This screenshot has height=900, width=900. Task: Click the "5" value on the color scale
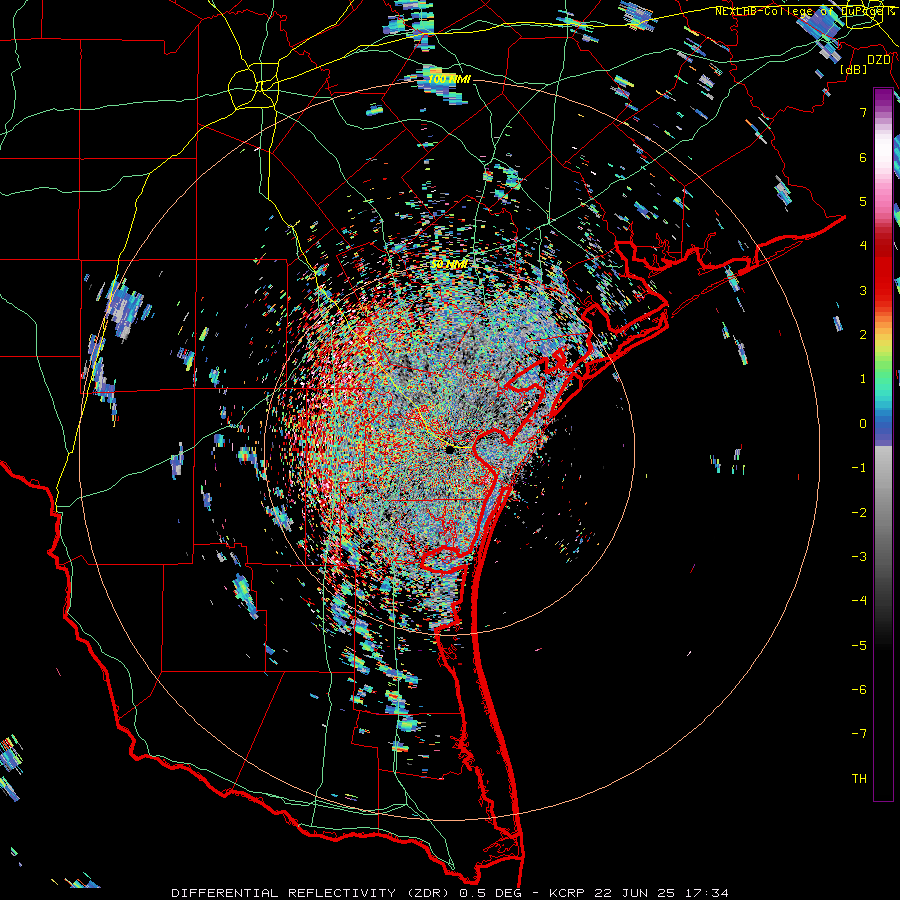tap(863, 201)
